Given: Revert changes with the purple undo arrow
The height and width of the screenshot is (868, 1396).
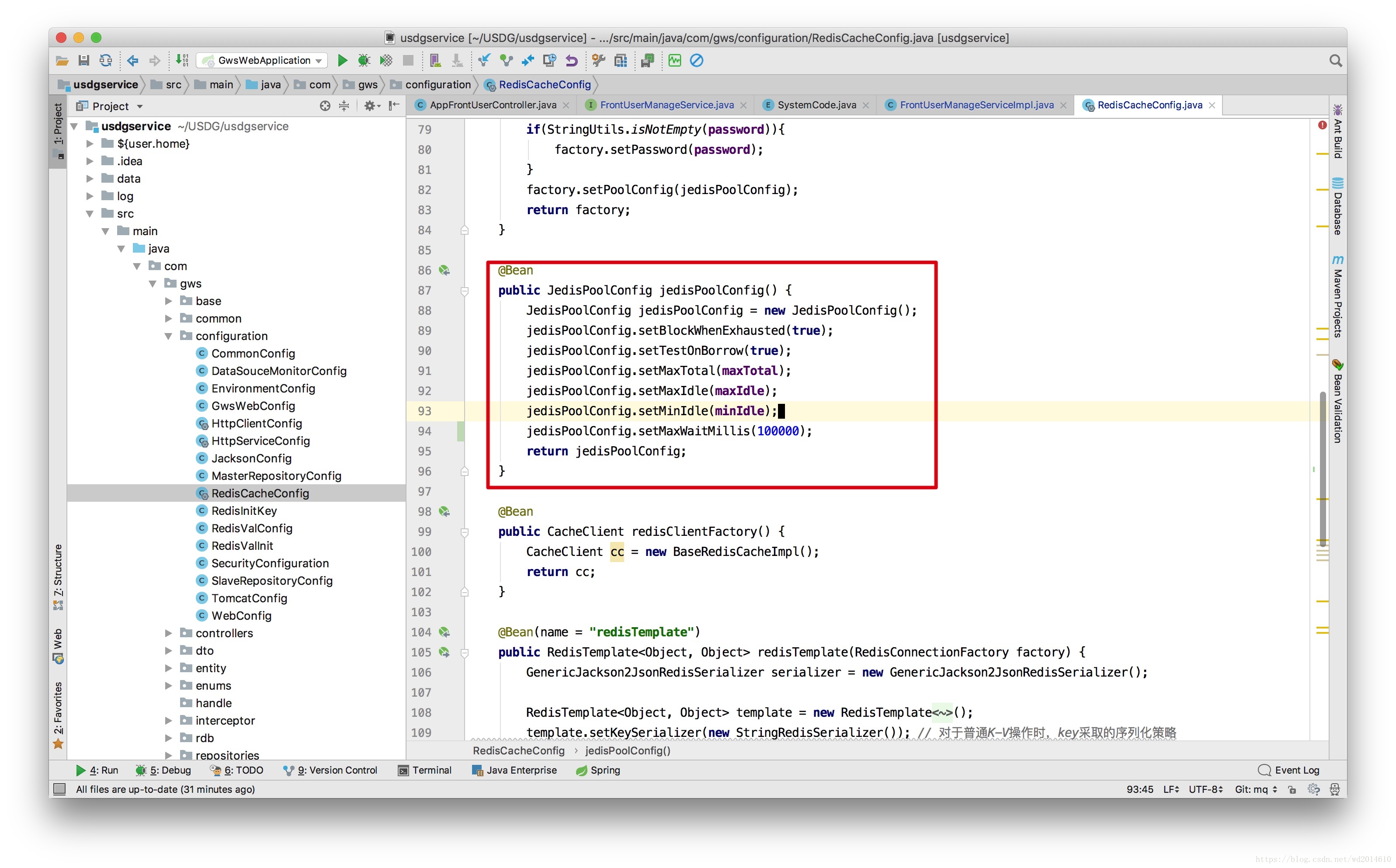Looking at the screenshot, I should (x=571, y=60).
